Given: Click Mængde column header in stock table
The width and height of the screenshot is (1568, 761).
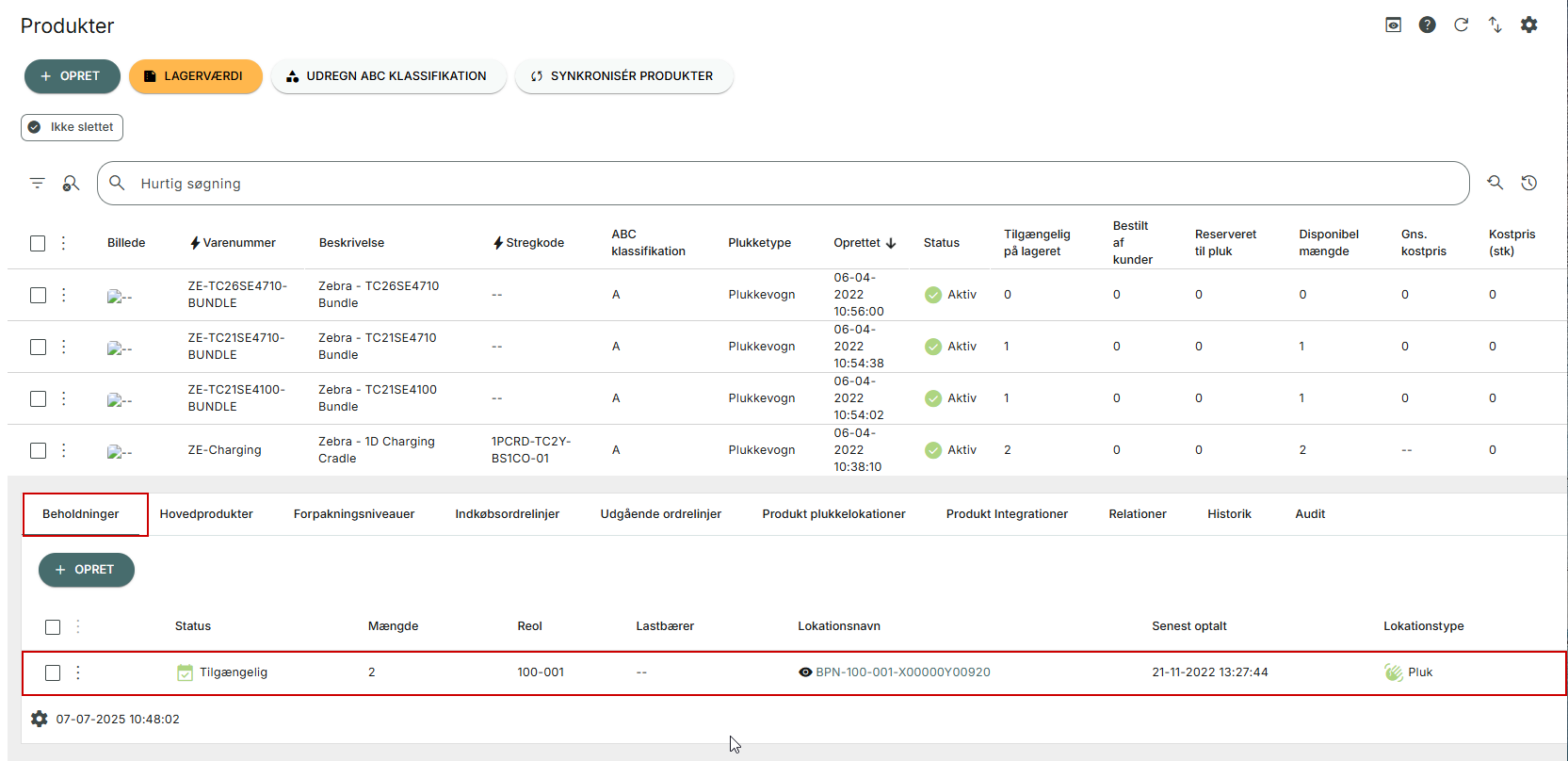Looking at the screenshot, I should pyautogui.click(x=393, y=626).
